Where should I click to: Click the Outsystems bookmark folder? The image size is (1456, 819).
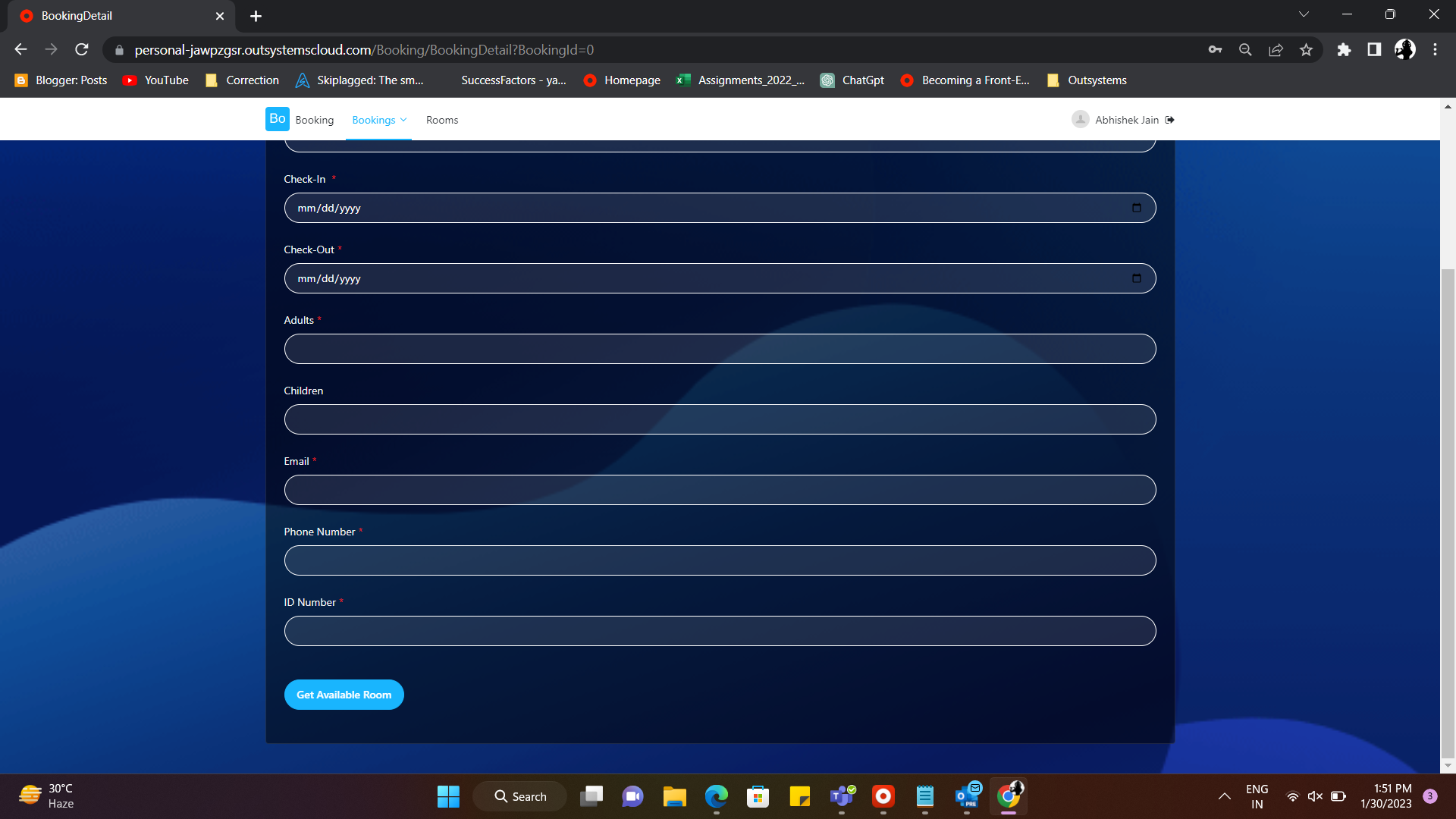1087,80
